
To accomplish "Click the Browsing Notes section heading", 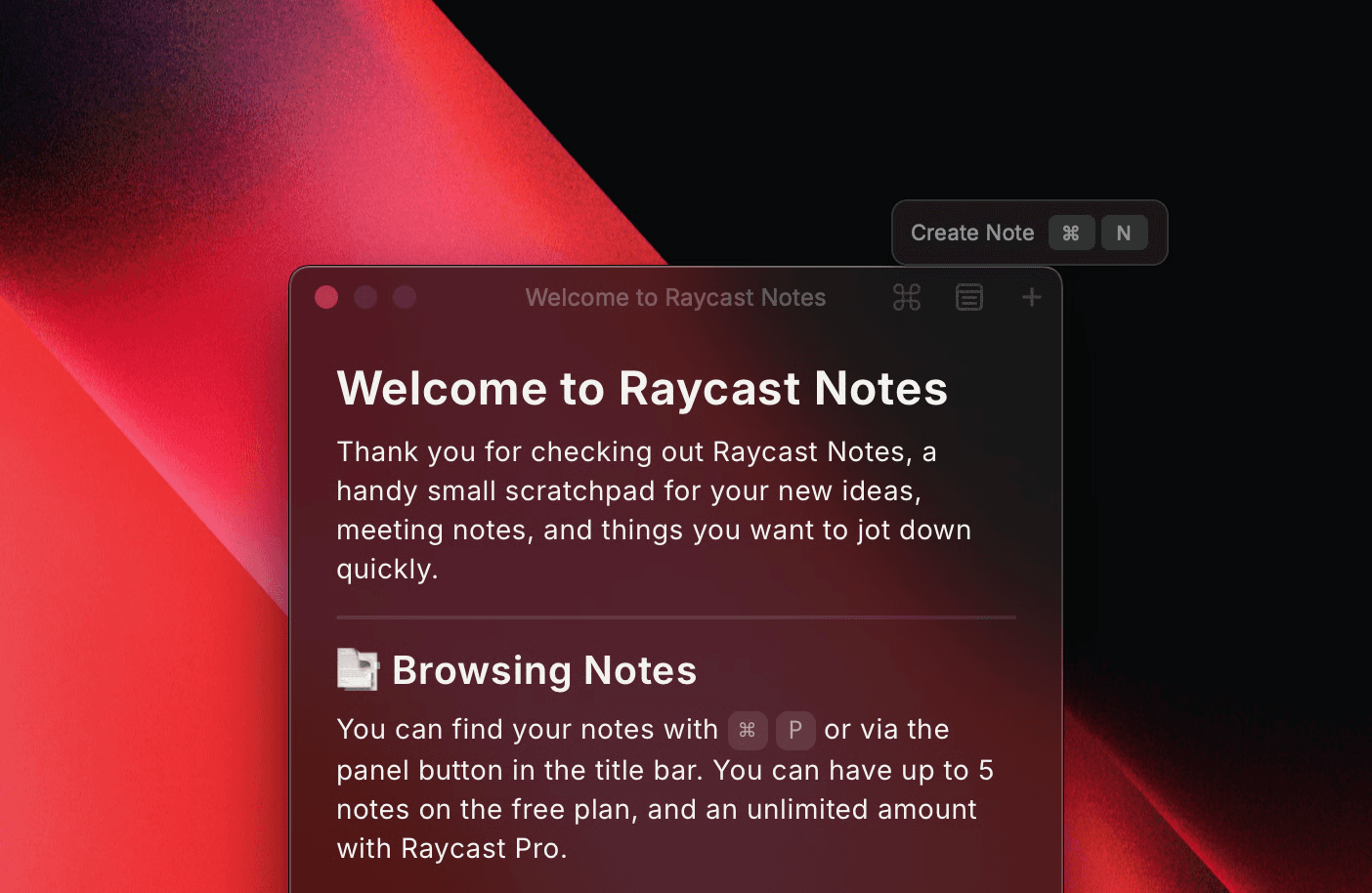I will 544,670.
